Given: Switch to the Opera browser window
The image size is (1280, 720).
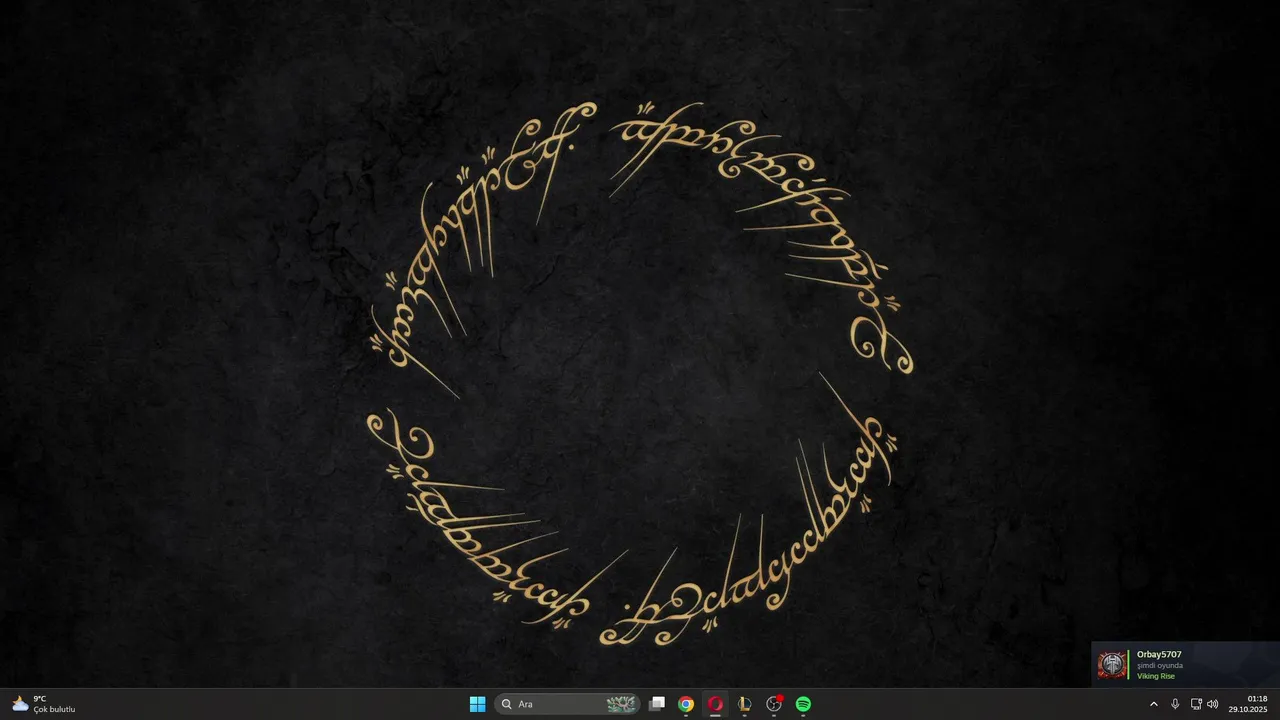Looking at the screenshot, I should pos(715,704).
